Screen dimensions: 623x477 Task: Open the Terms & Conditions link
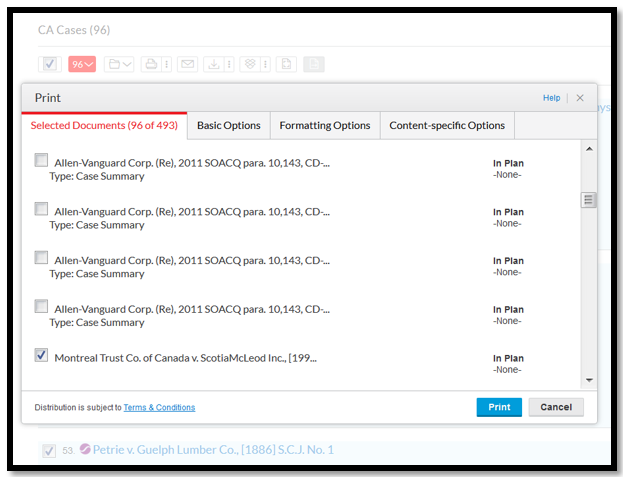159,407
